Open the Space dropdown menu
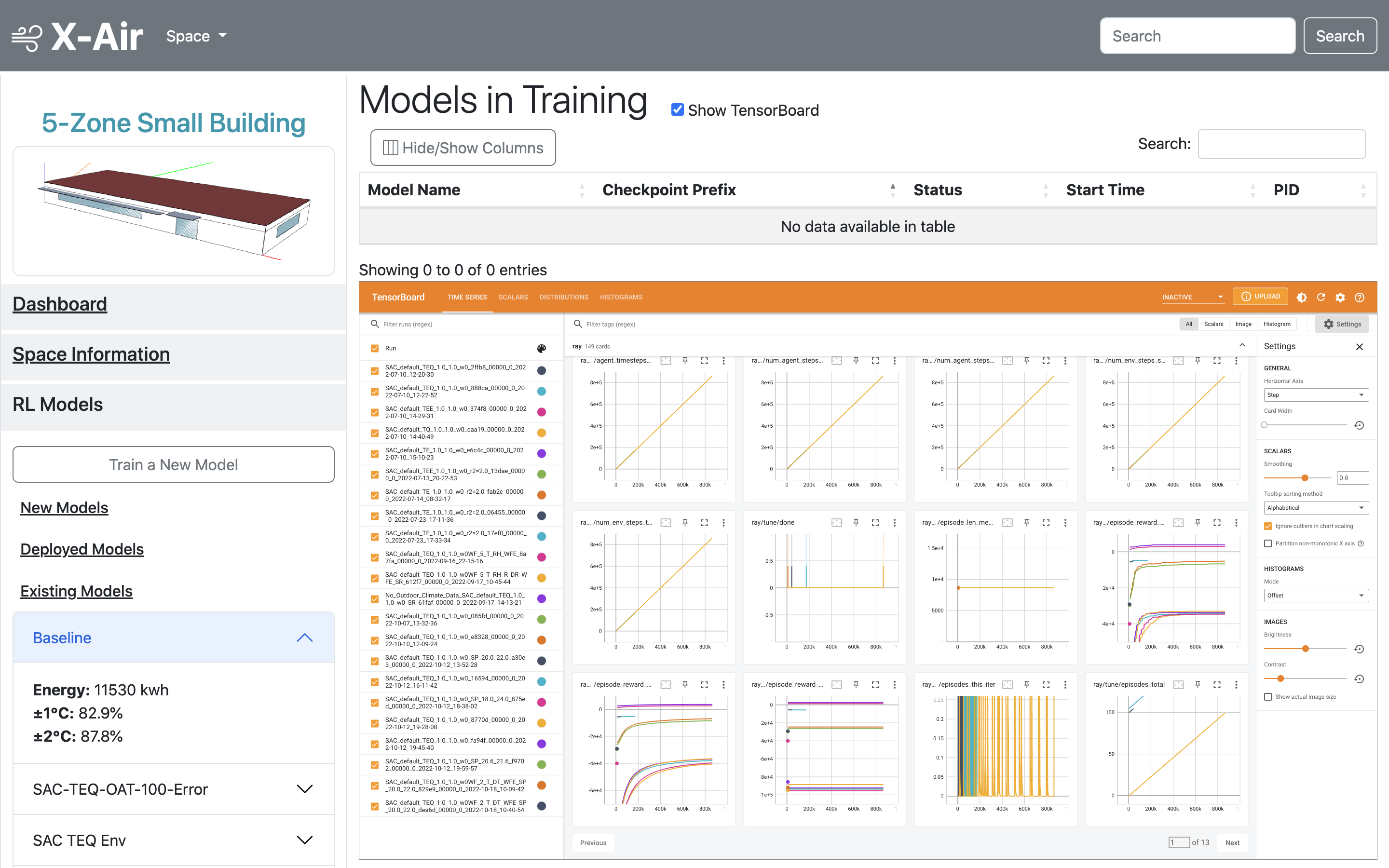Image resolution: width=1389 pixels, height=868 pixels. click(x=196, y=36)
